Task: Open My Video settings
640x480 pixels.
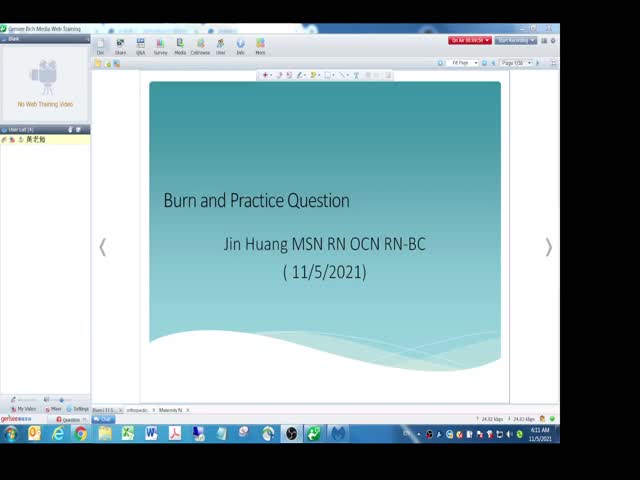Action: pos(23,409)
